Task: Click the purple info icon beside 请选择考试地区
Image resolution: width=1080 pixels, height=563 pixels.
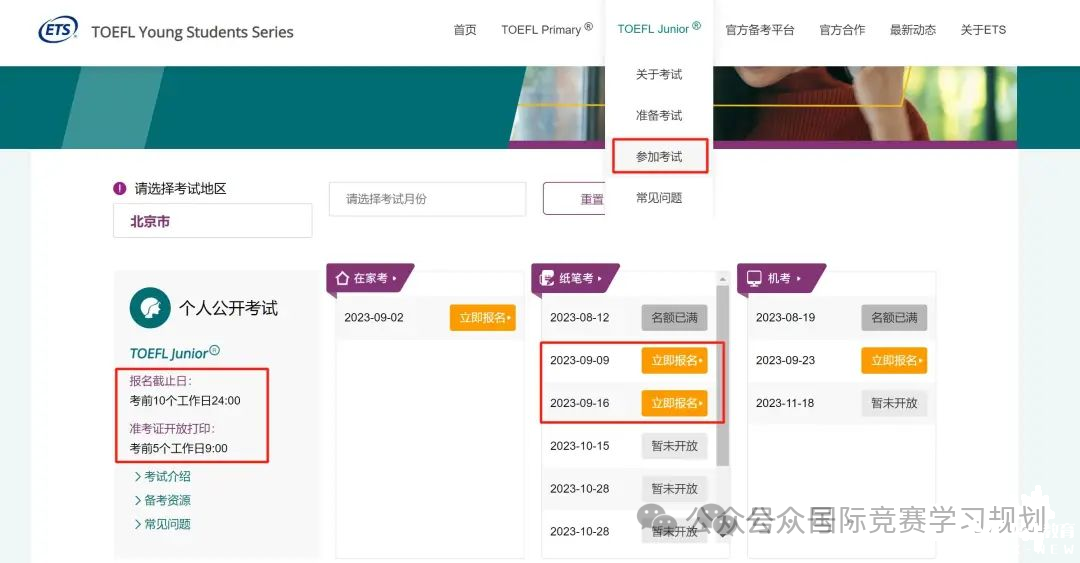Action: [x=119, y=188]
